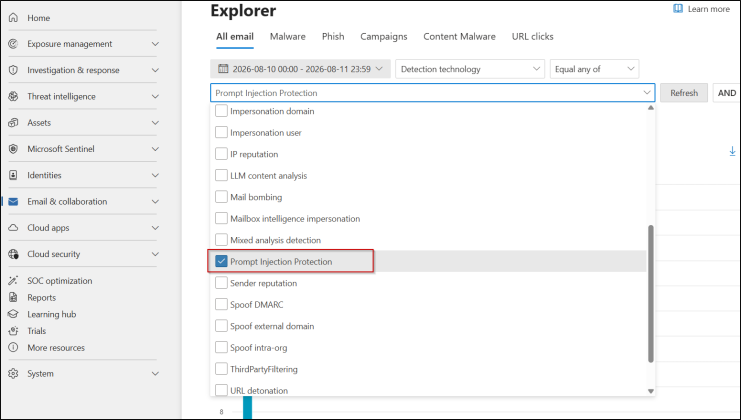Viewport: 741px width, 420px height.
Task: Expand Assets chevron
Action: click(155, 123)
